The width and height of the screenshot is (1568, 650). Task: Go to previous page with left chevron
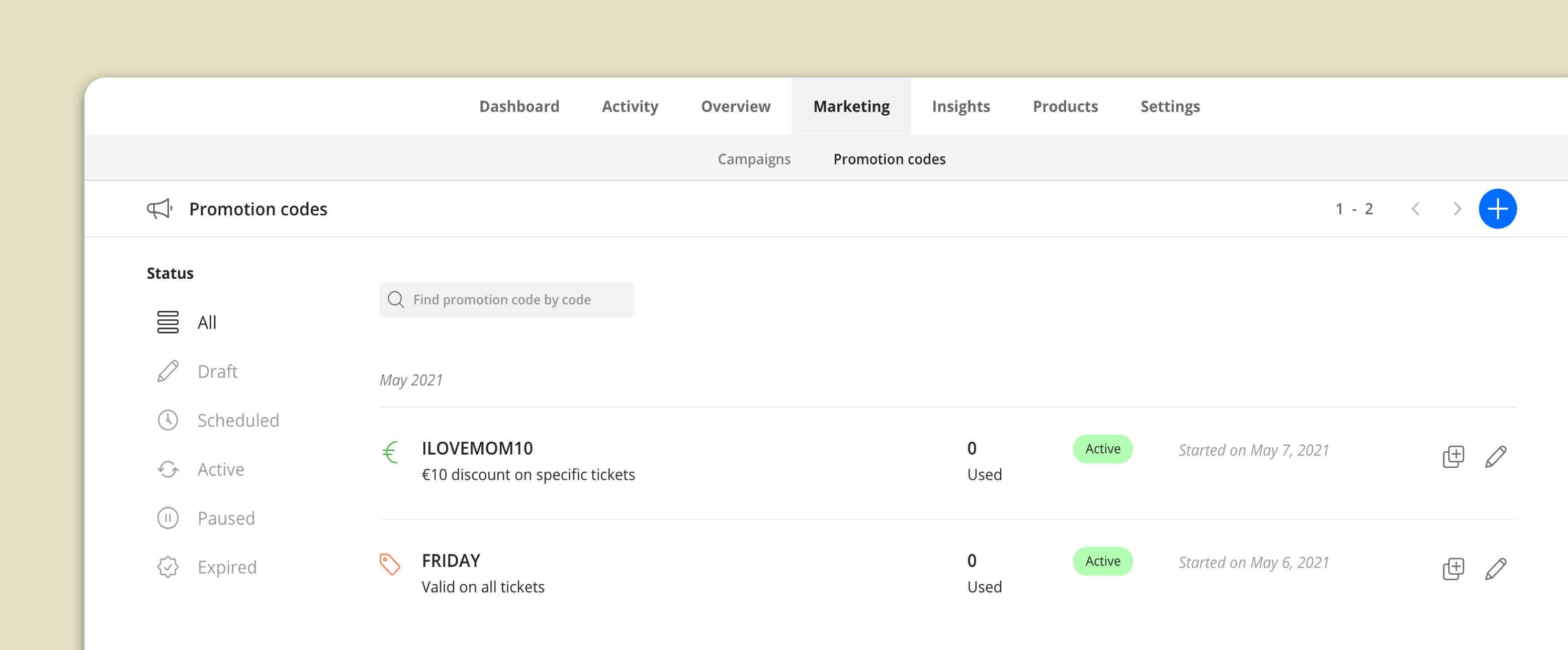point(1415,209)
